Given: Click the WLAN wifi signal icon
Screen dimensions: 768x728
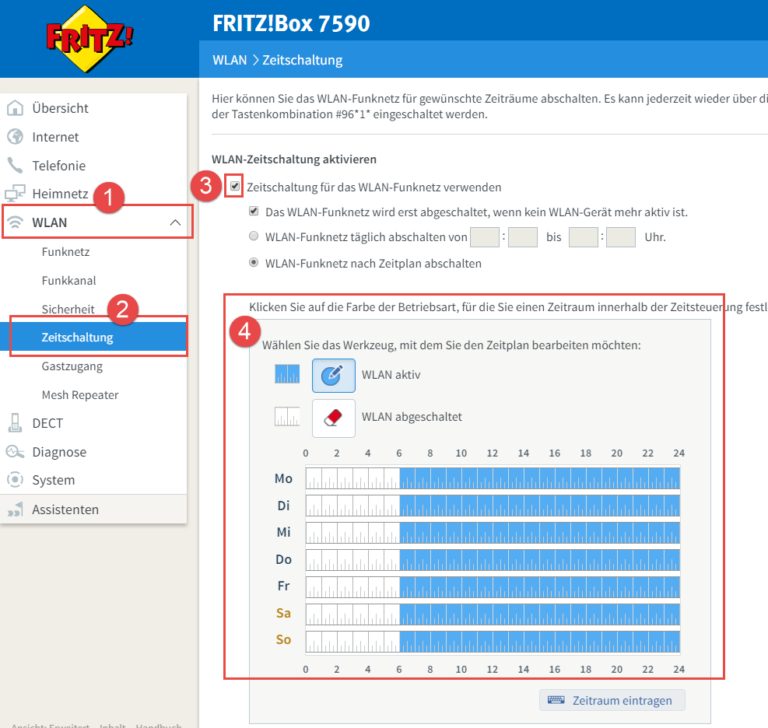Looking at the screenshot, I should point(15,222).
